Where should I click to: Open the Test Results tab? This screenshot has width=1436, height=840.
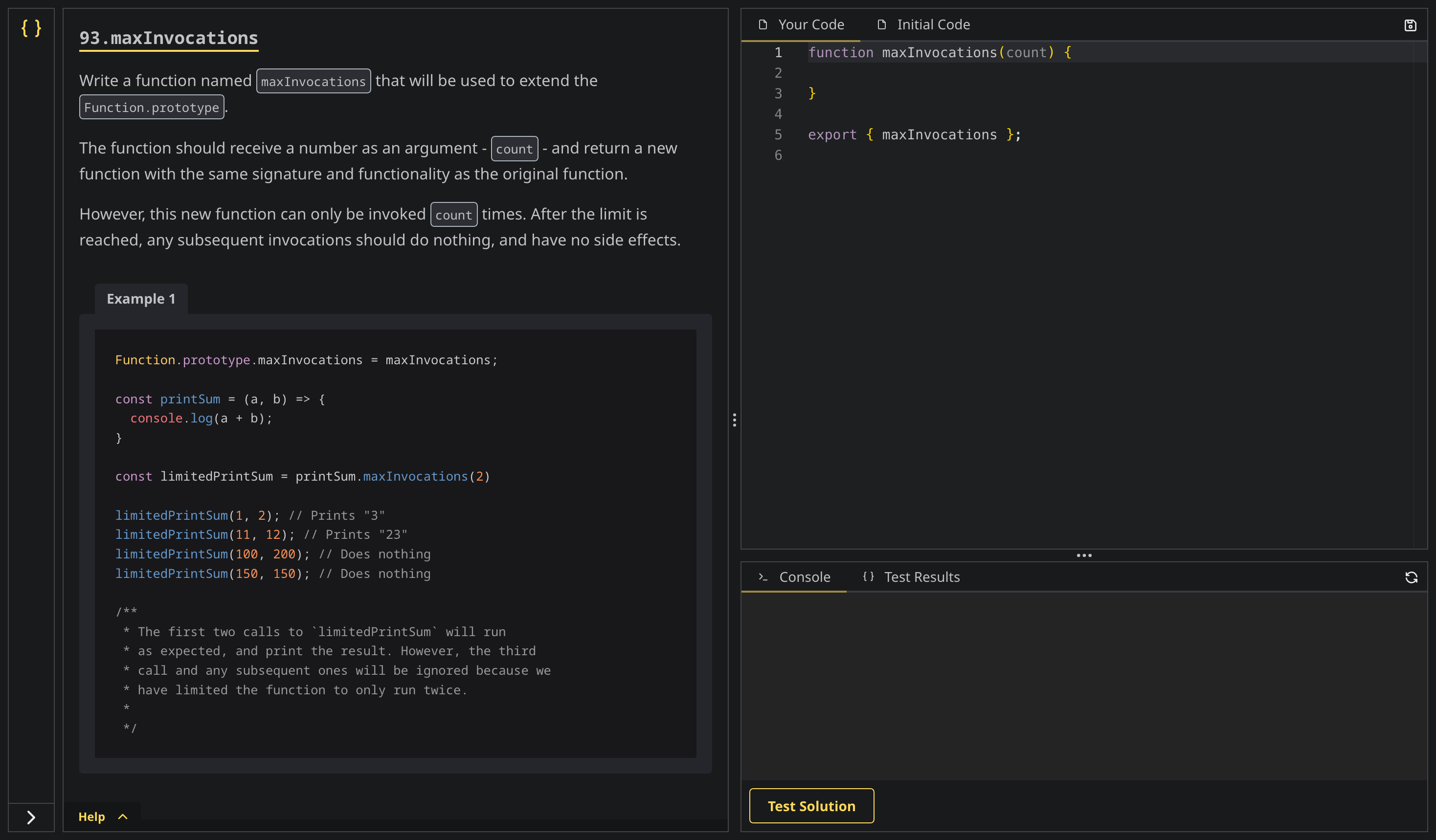click(911, 577)
